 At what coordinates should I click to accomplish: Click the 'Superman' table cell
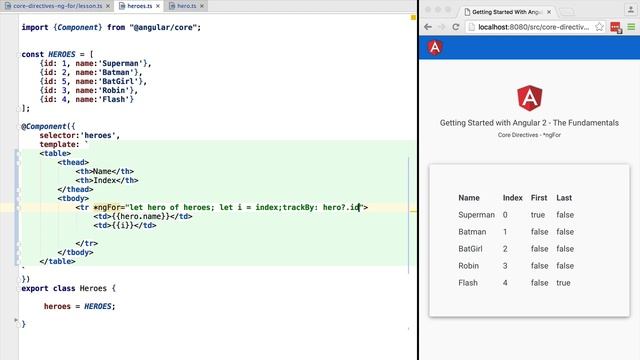click(x=476, y=215)
